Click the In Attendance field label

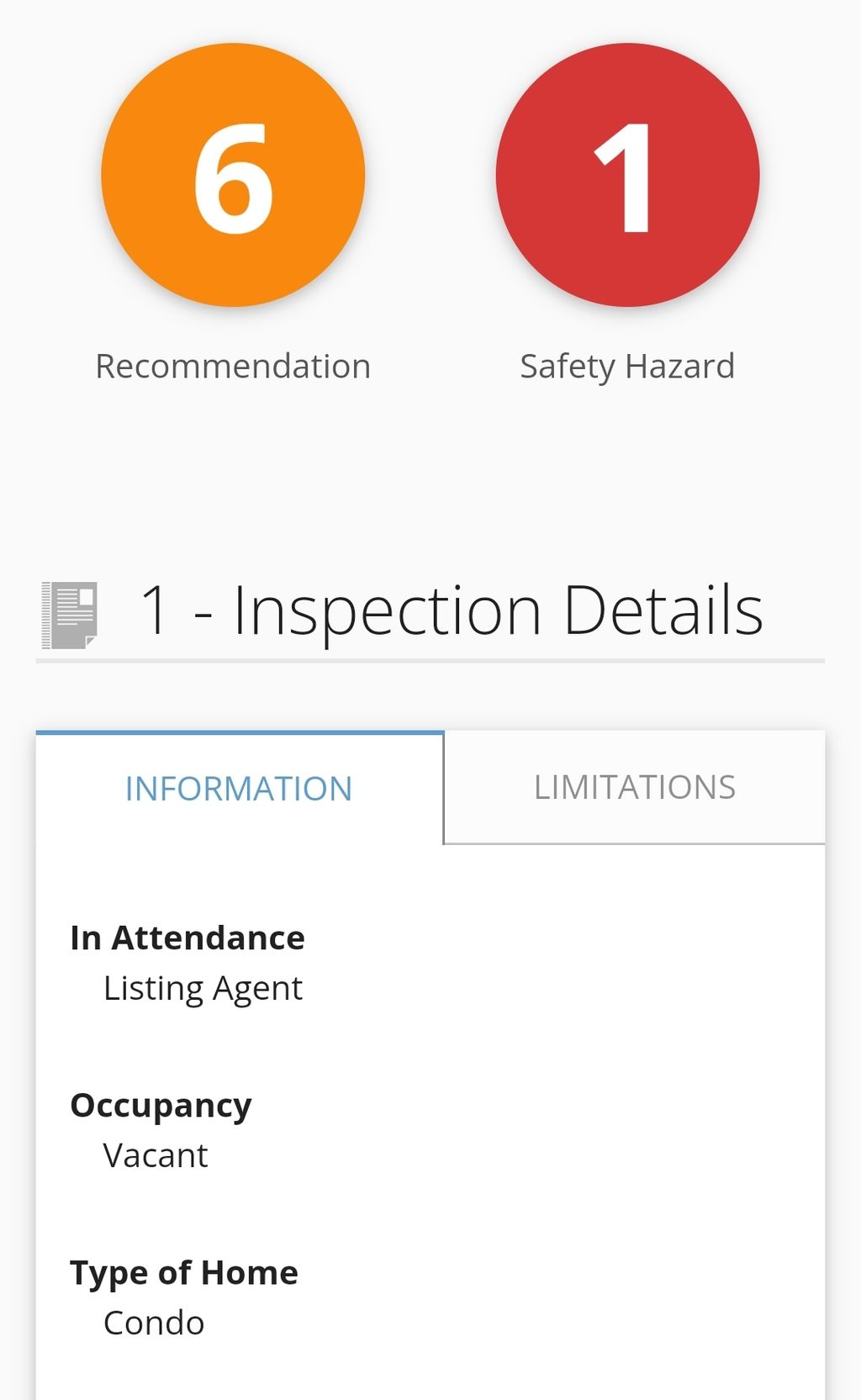(x=188, y=938)
